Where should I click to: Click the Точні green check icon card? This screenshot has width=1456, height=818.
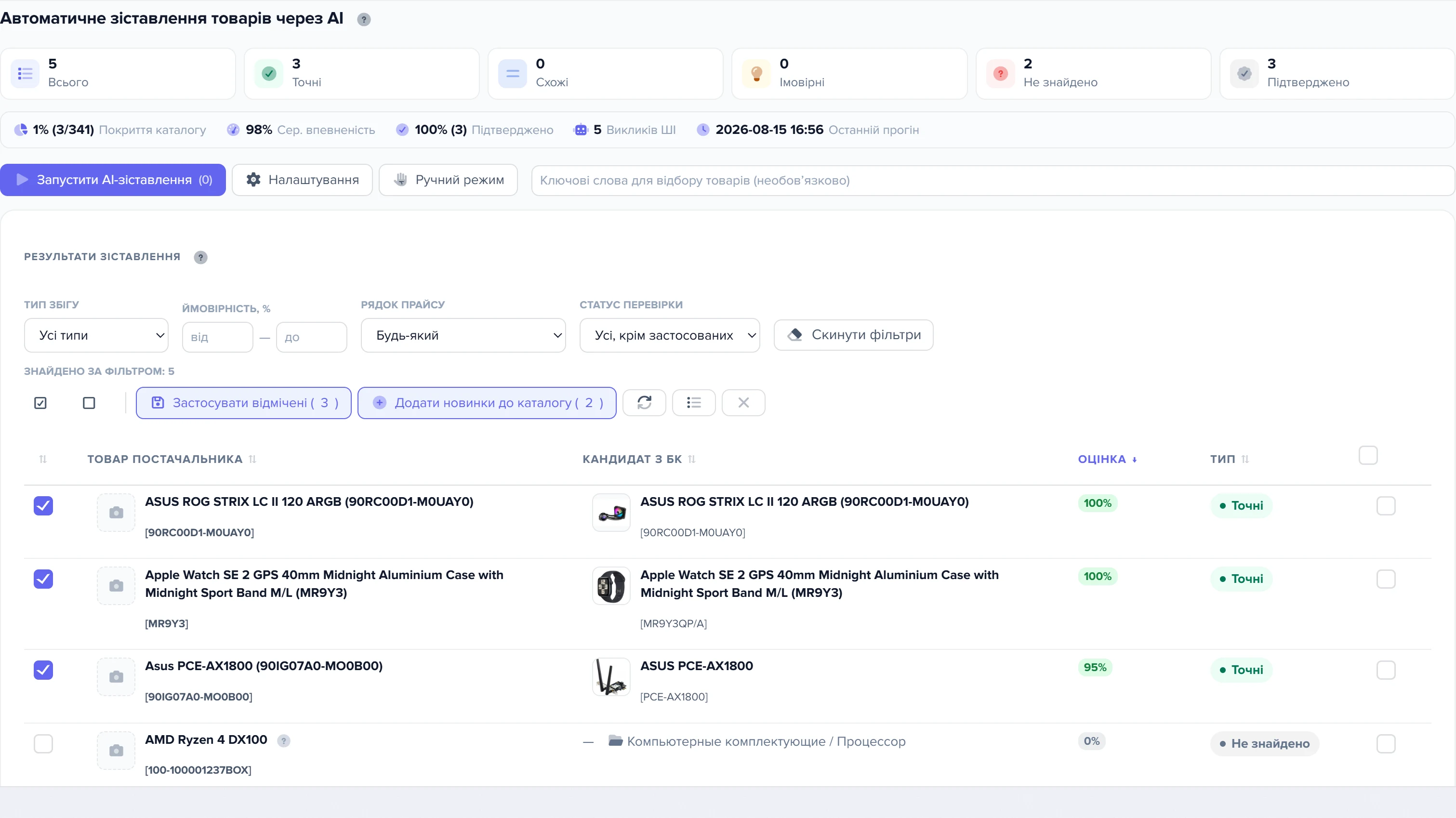(x=269, y=74)
